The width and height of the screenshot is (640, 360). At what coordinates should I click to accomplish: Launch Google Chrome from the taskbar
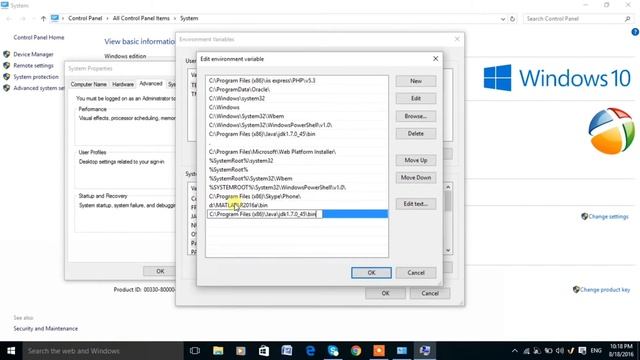[x=356, y=351]
